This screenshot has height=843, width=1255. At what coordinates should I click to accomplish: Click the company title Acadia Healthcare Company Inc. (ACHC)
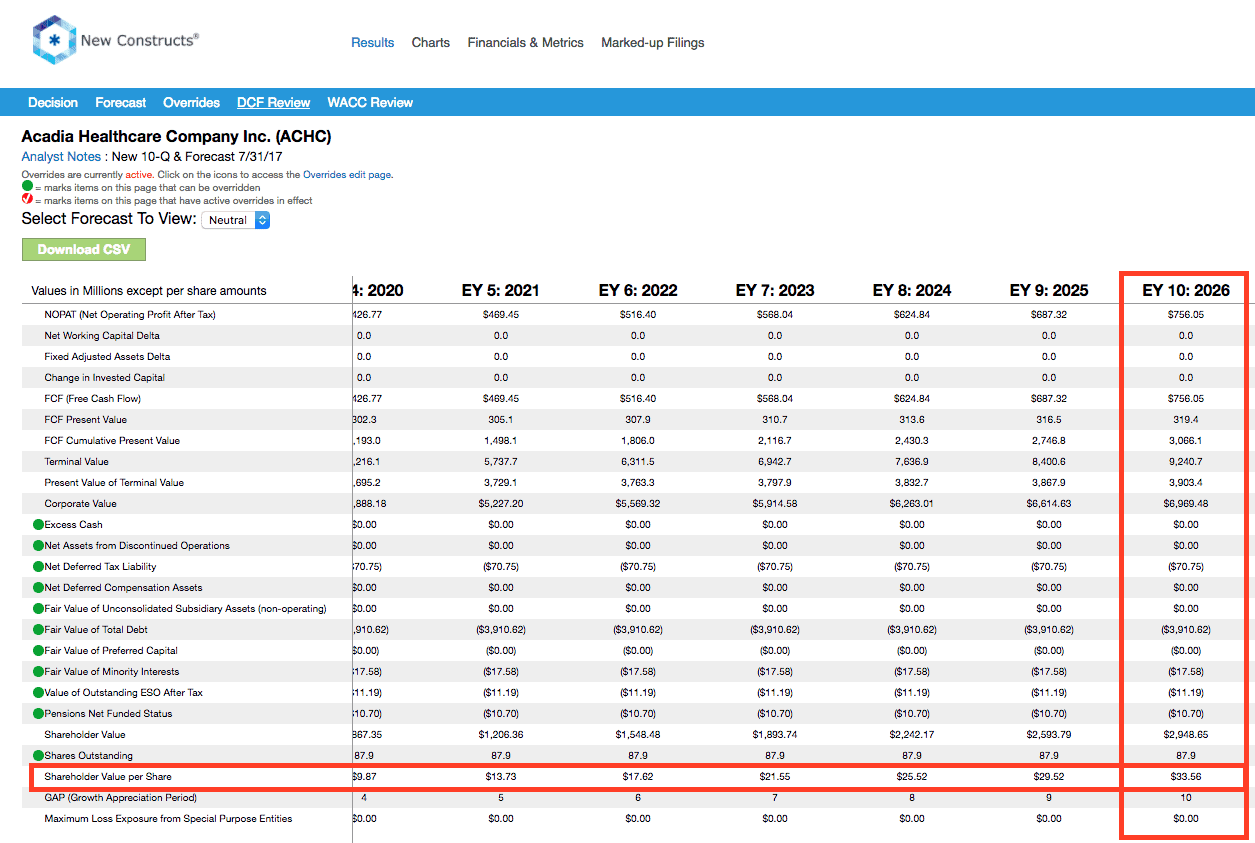[x=176, y=137]
